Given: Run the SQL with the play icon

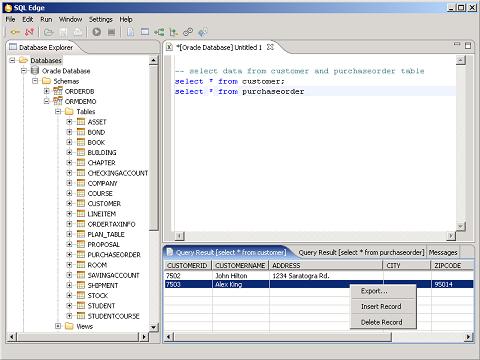Looking at the screenshot, I should (97, 32).
